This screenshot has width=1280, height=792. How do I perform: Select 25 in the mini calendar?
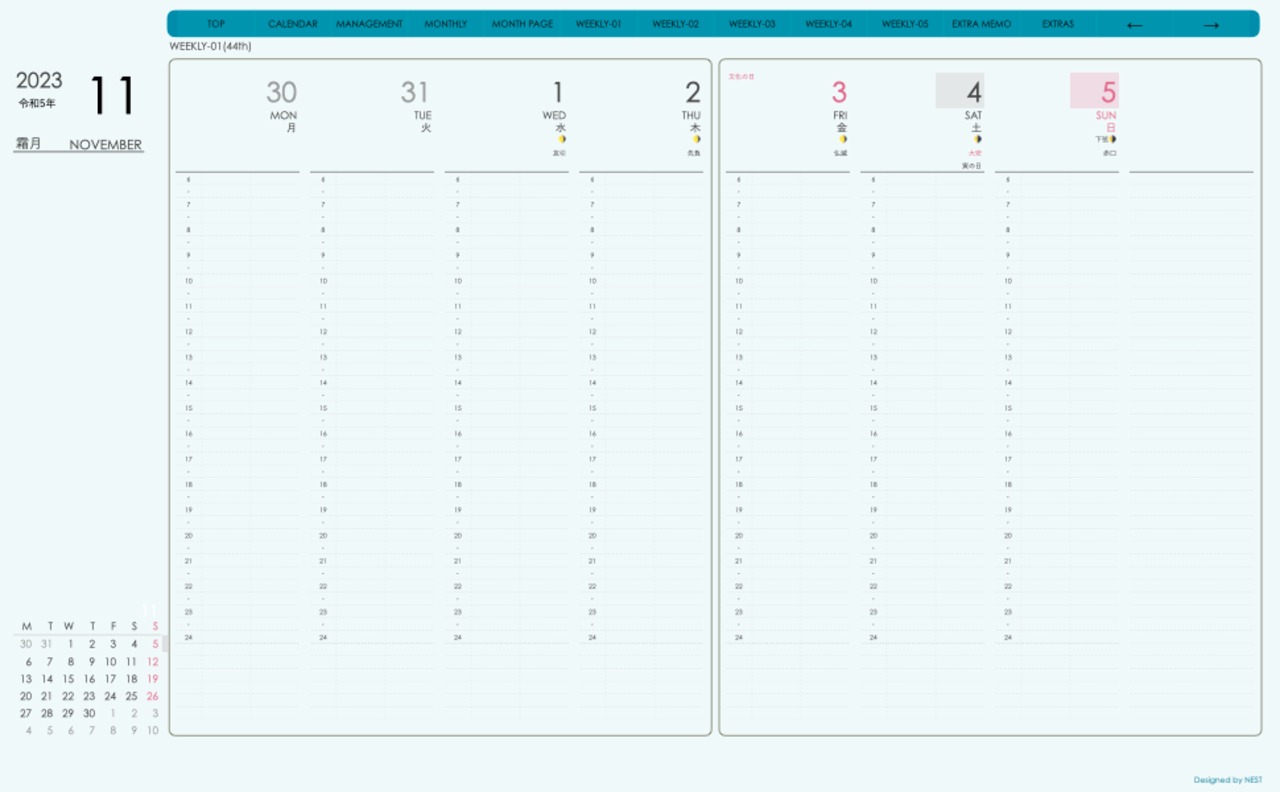click(x=131, y=696)
